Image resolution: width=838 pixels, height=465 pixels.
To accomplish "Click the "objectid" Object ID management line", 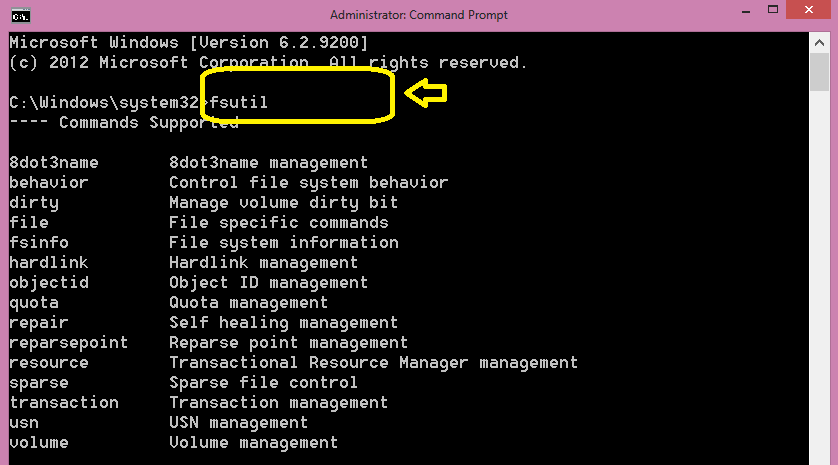I will 49,282.
